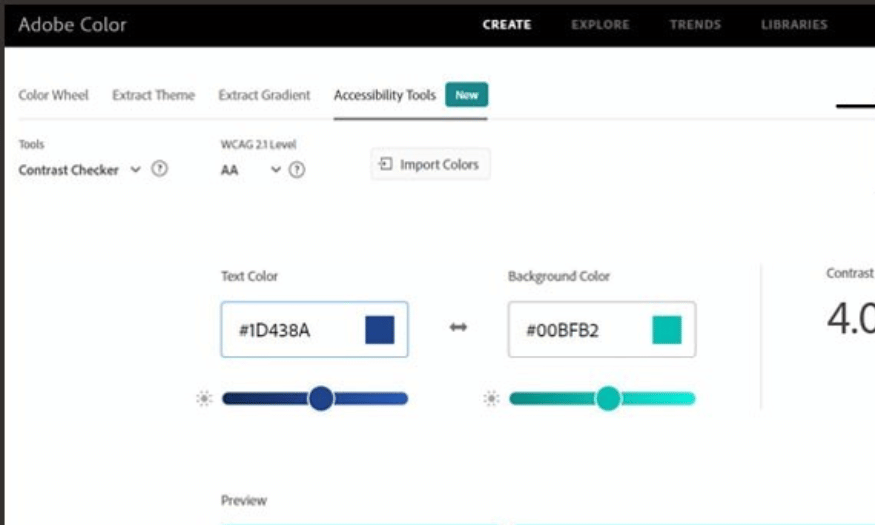Click the Import Colors button
Viewport: 875px width, 525px height.
pos(430,164)
